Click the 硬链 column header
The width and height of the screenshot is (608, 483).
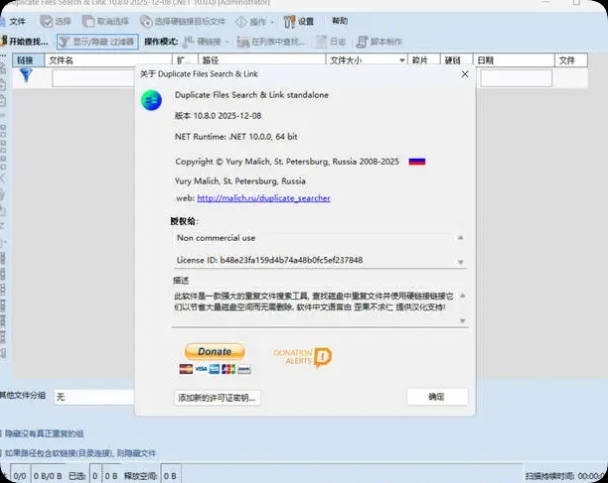[x=456, y=60]
